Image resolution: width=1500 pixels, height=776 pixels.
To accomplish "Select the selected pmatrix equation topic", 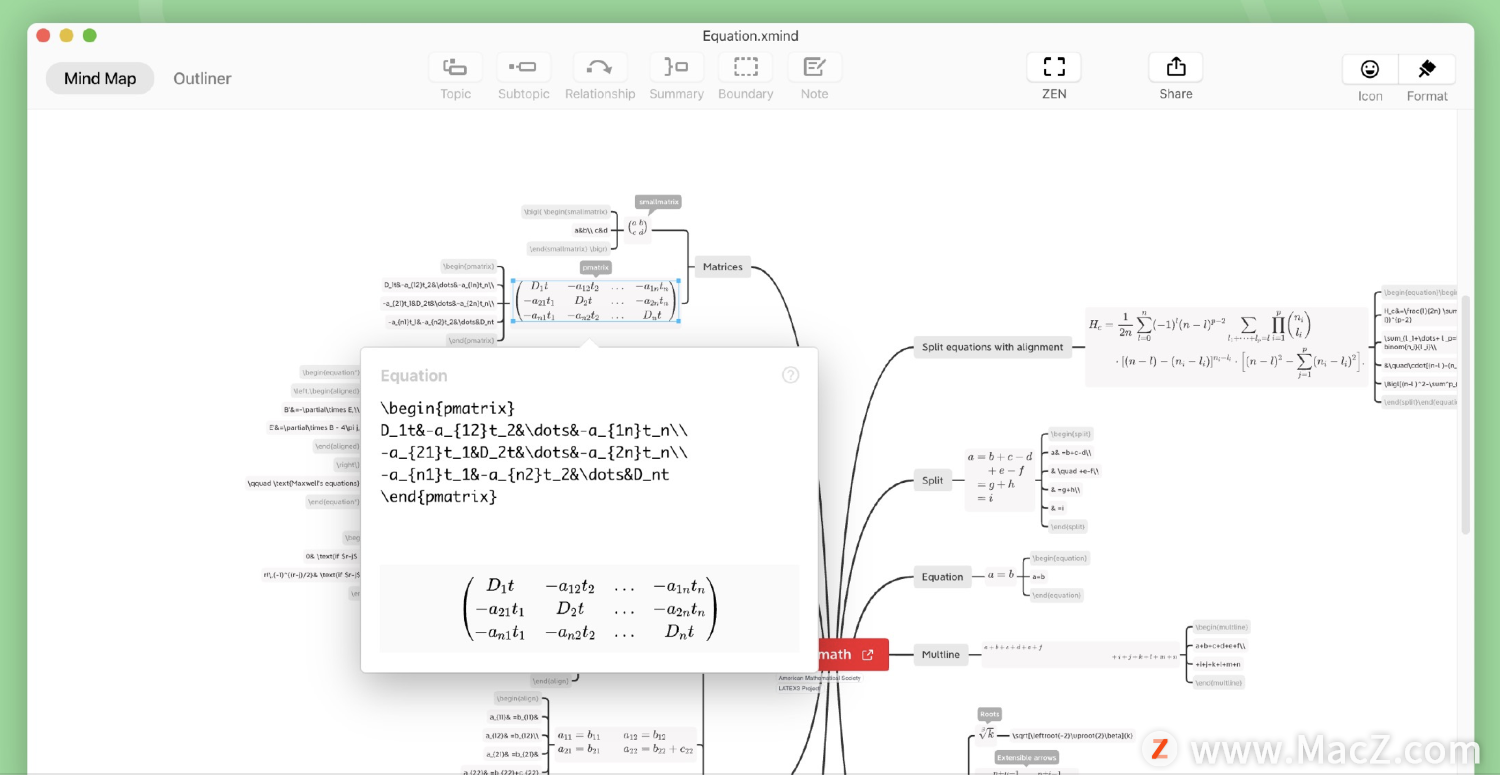I will click(x=596, y=301).
